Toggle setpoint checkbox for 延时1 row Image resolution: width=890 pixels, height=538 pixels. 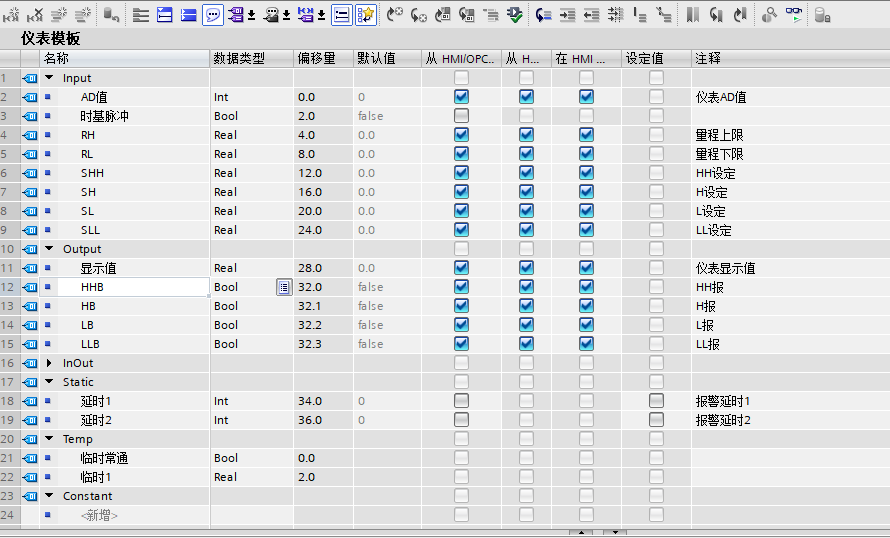tap(656, 401)
